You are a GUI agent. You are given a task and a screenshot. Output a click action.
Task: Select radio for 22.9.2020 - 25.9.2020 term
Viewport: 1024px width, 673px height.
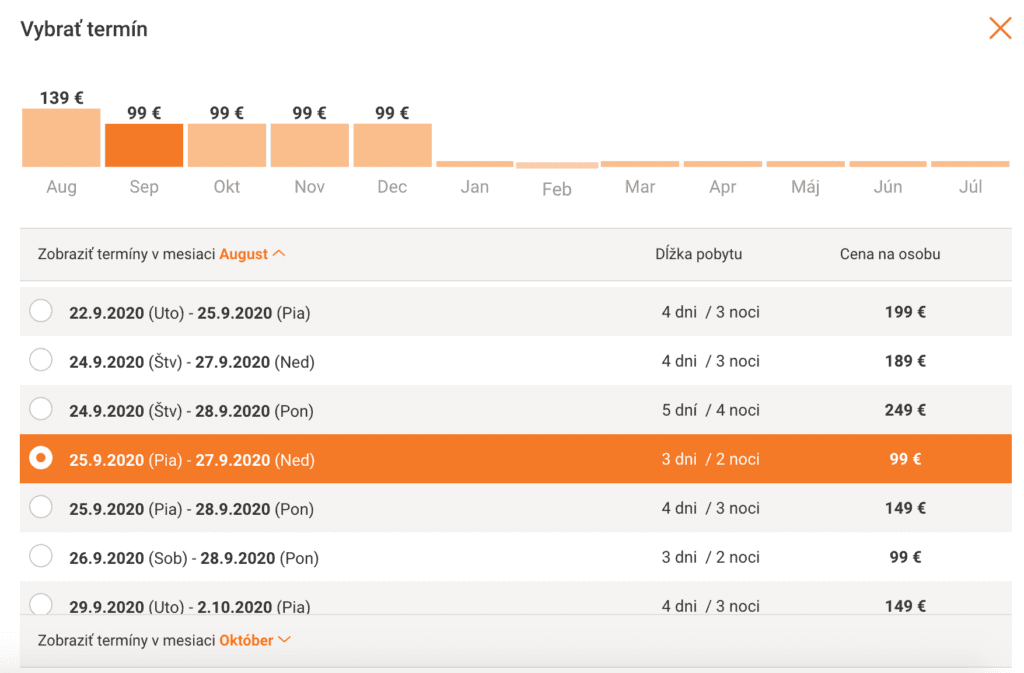41,311
